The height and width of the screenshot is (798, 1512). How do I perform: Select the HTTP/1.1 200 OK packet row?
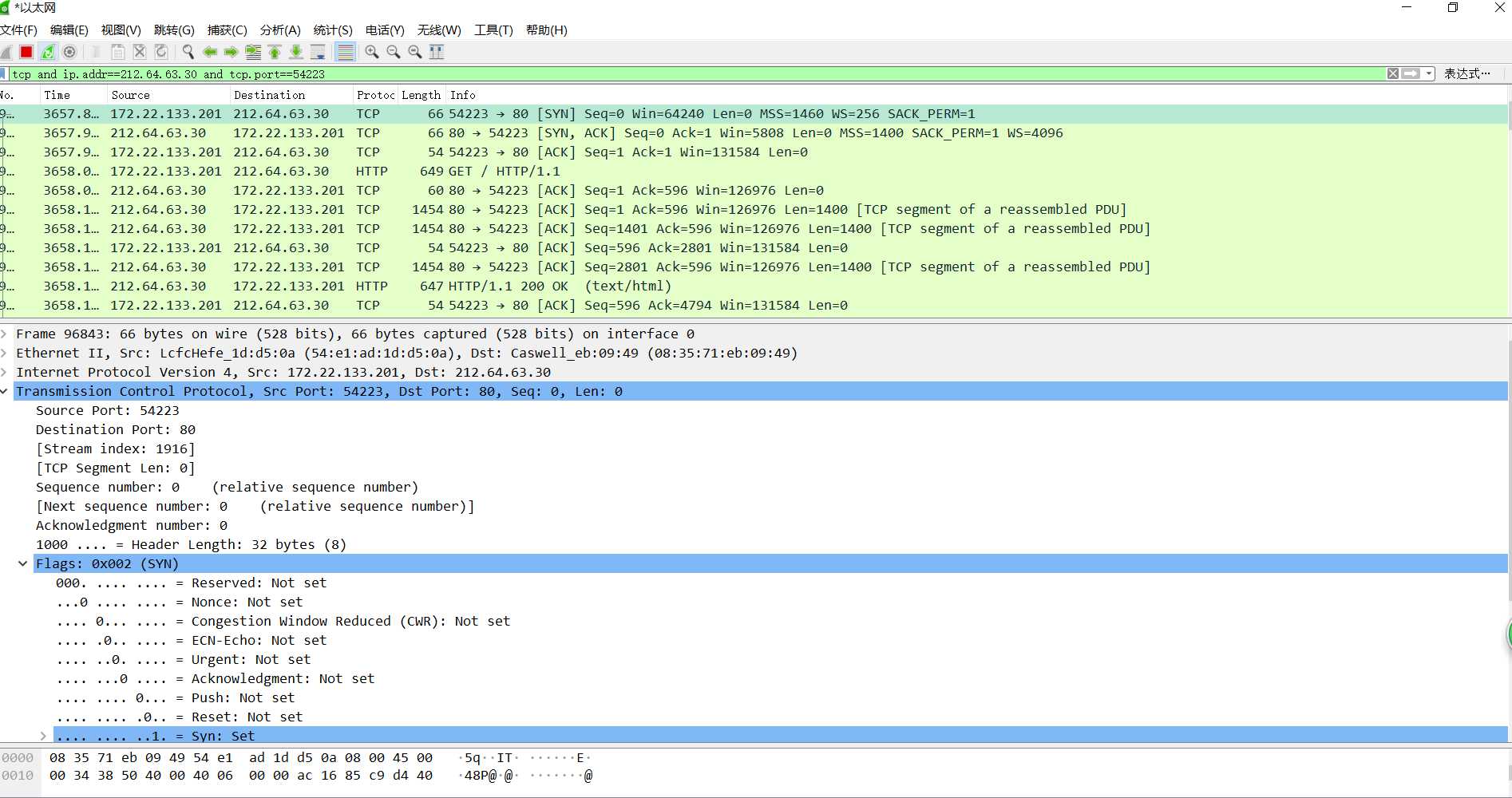coord(754,286)
